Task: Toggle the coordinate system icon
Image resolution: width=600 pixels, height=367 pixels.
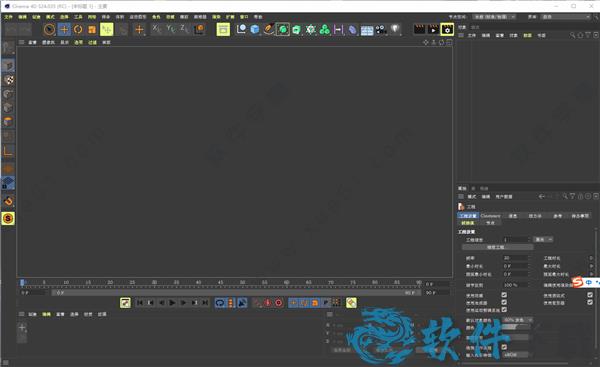Action: 199,29
